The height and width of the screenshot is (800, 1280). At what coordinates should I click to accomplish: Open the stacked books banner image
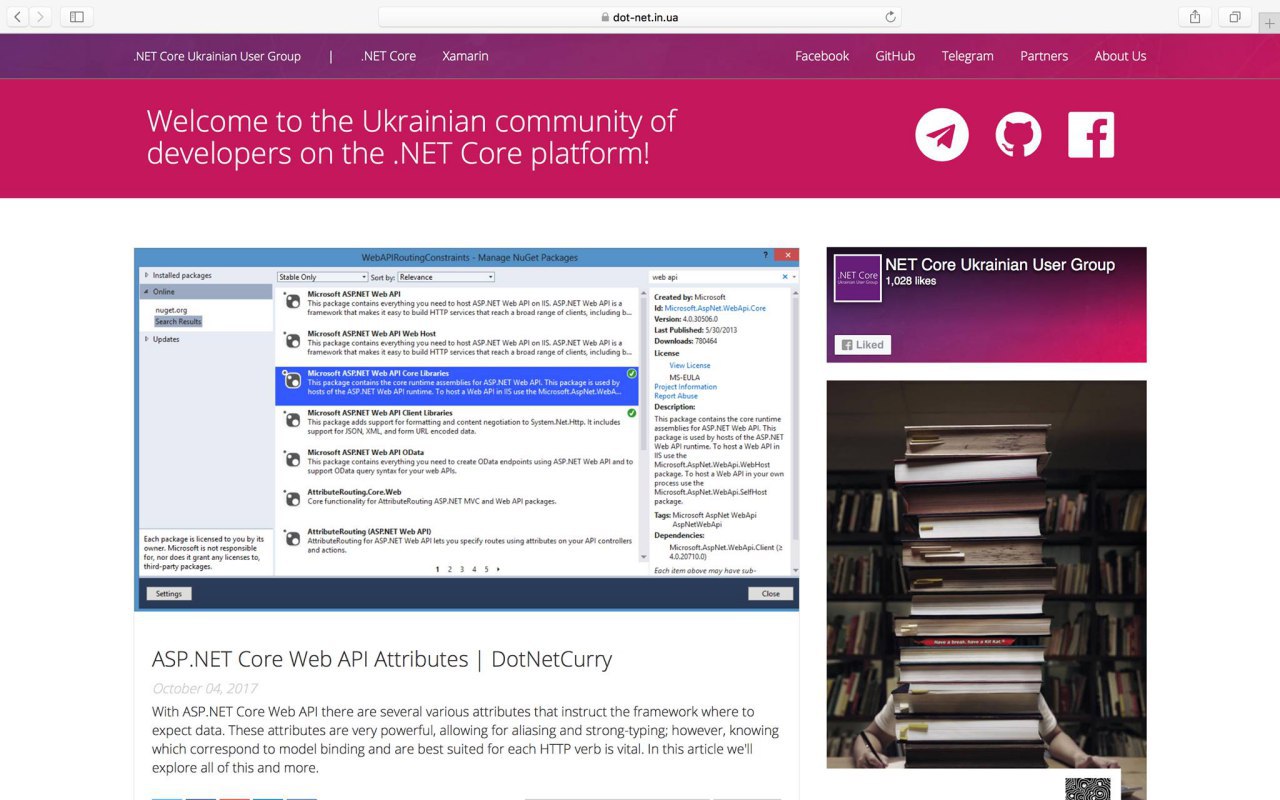[x=986, y=574]
